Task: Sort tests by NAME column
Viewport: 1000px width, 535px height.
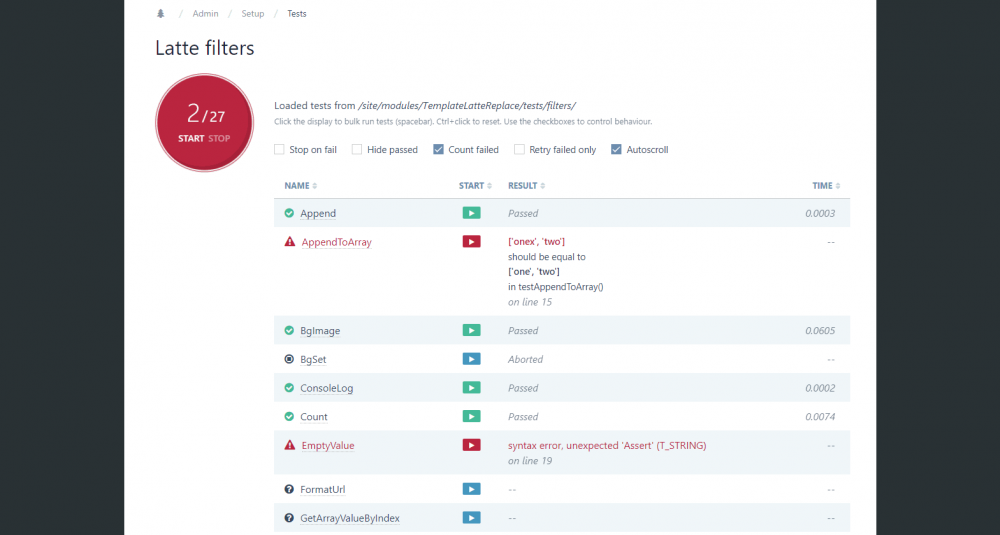Action: tap(300, 186)
